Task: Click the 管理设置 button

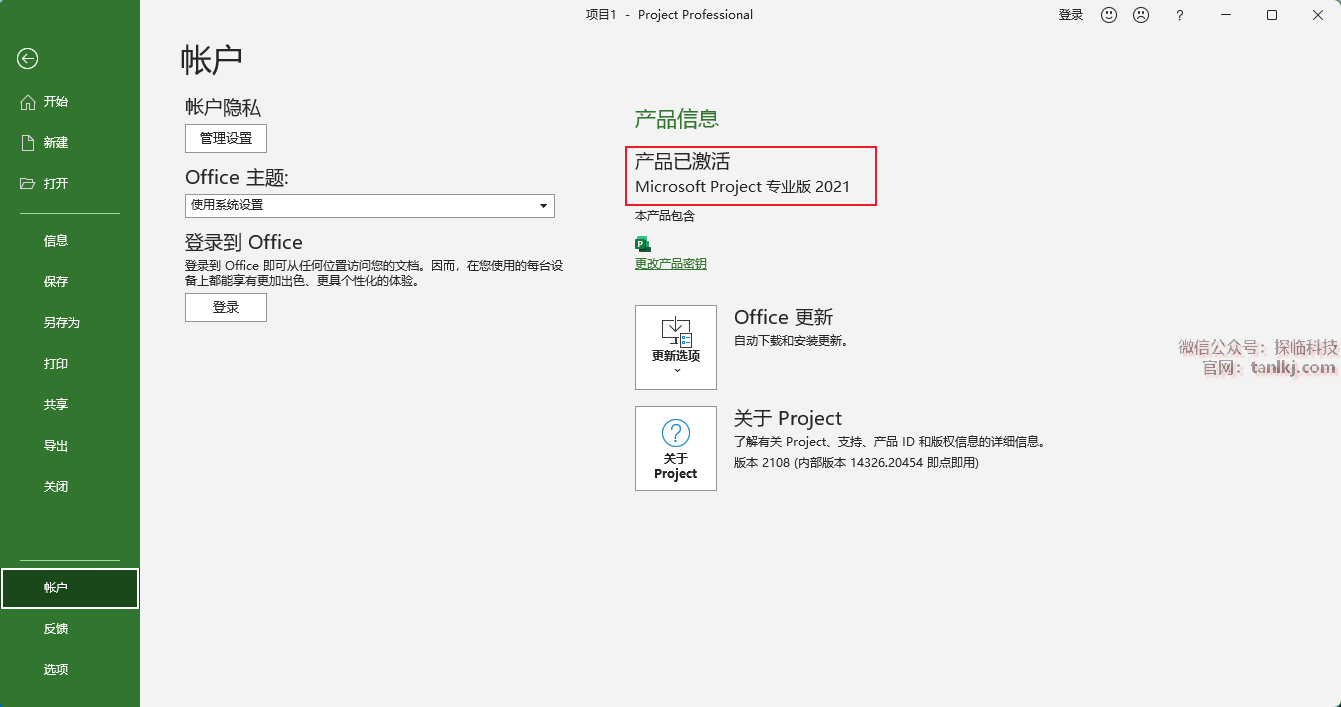Action: click(226, 138)
